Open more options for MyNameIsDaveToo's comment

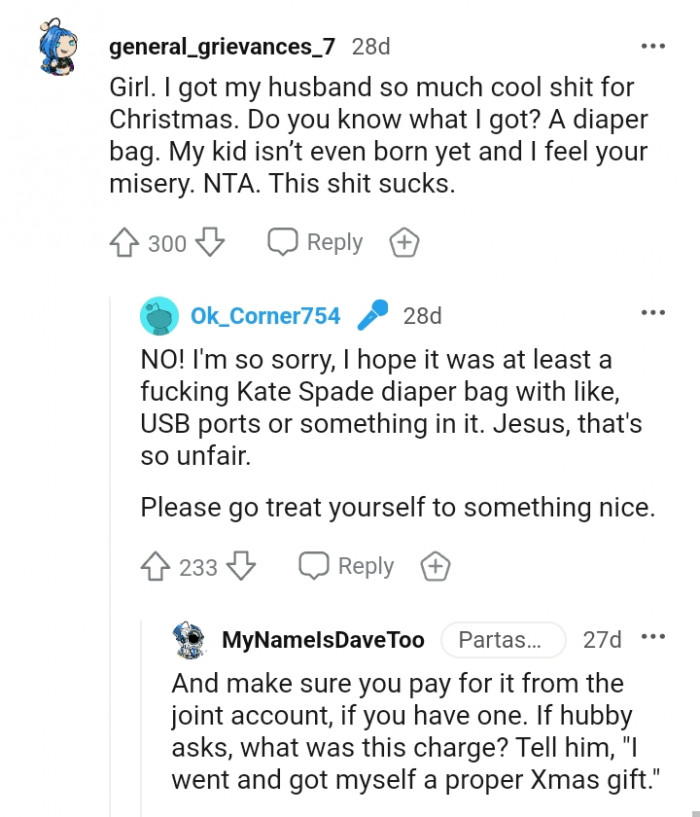coord(653,638)
